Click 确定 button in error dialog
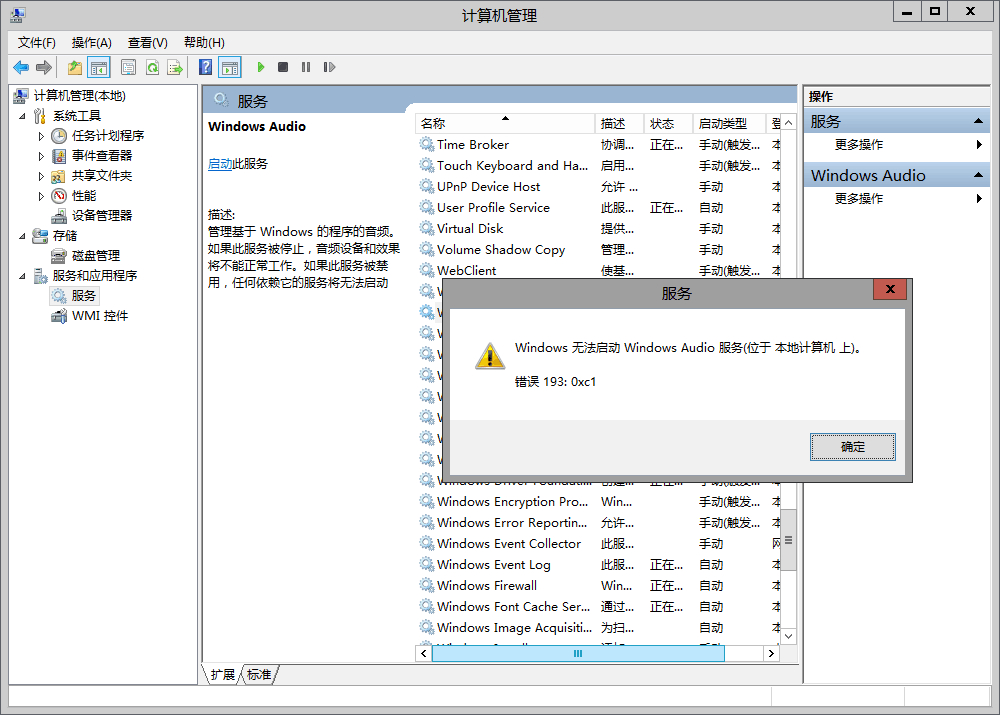 853,447
